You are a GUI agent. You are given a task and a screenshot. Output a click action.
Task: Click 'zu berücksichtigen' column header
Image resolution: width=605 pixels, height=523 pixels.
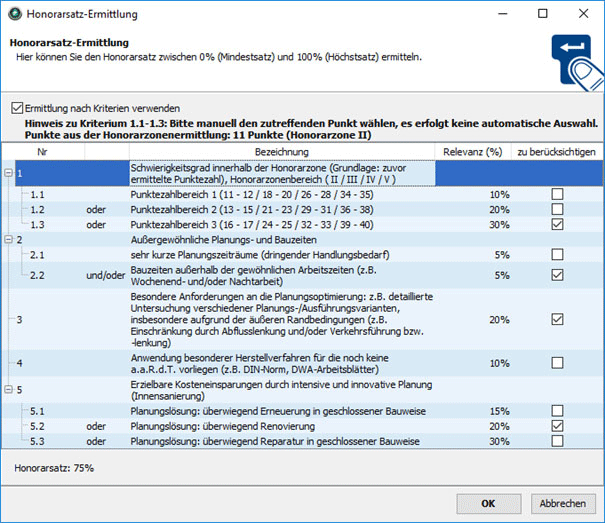point(556,152)
